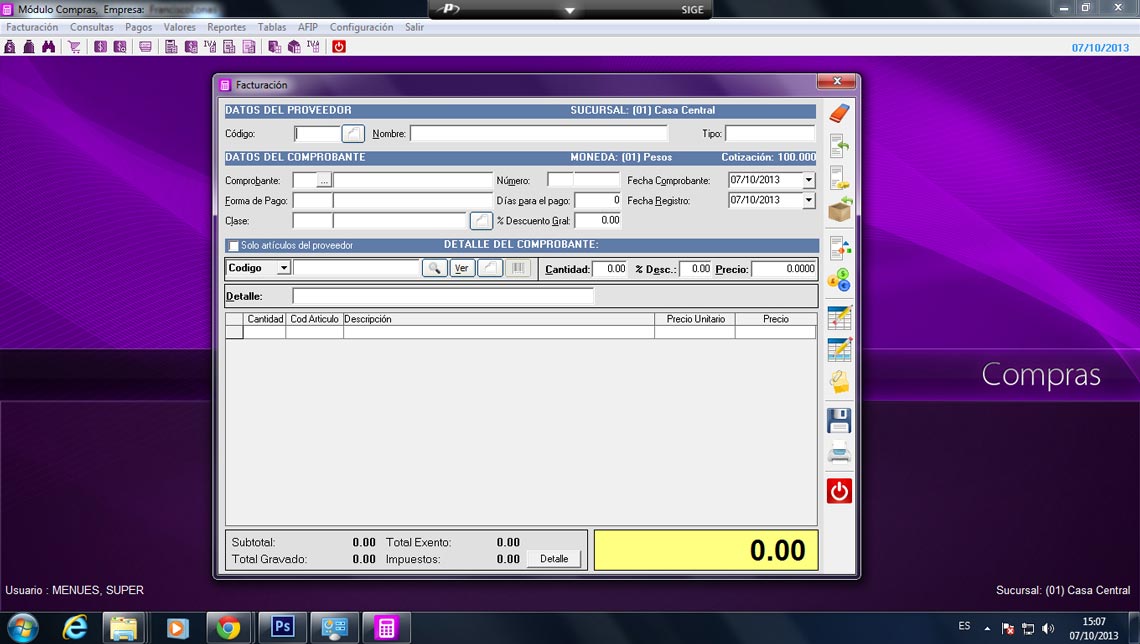Open the Fecha Comprobante date dropdown
1140x644 pixels.
(808, 181)
